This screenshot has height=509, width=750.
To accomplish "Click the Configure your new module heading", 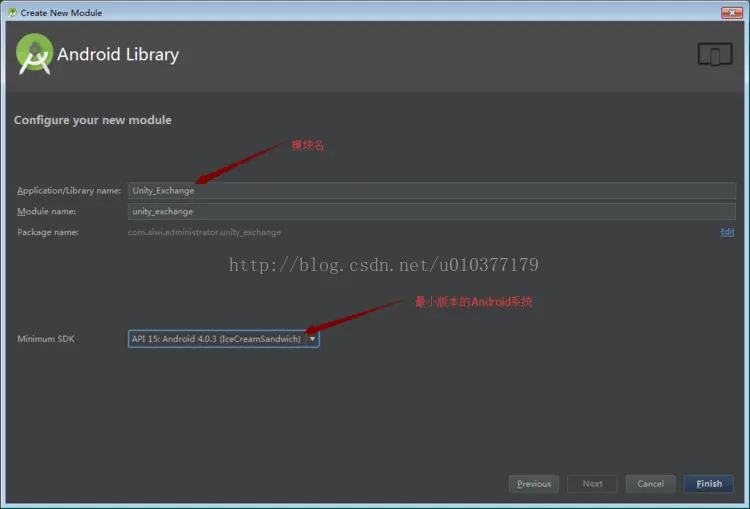I will (x=93, y=120).
